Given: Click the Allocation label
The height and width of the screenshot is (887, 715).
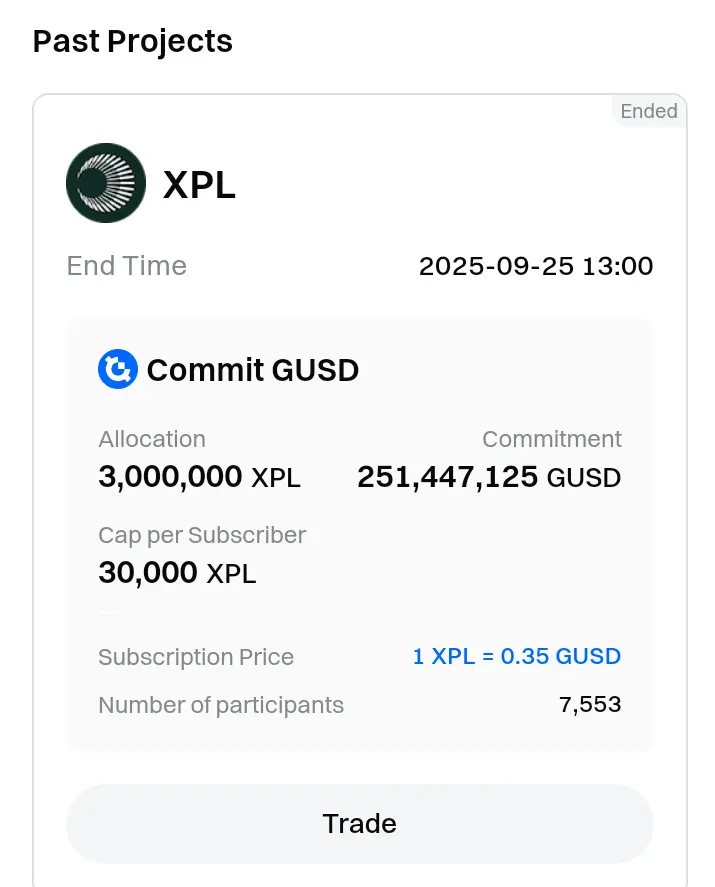Looking at the screenshot, I should pyautogui.click(x=152, y=439).
